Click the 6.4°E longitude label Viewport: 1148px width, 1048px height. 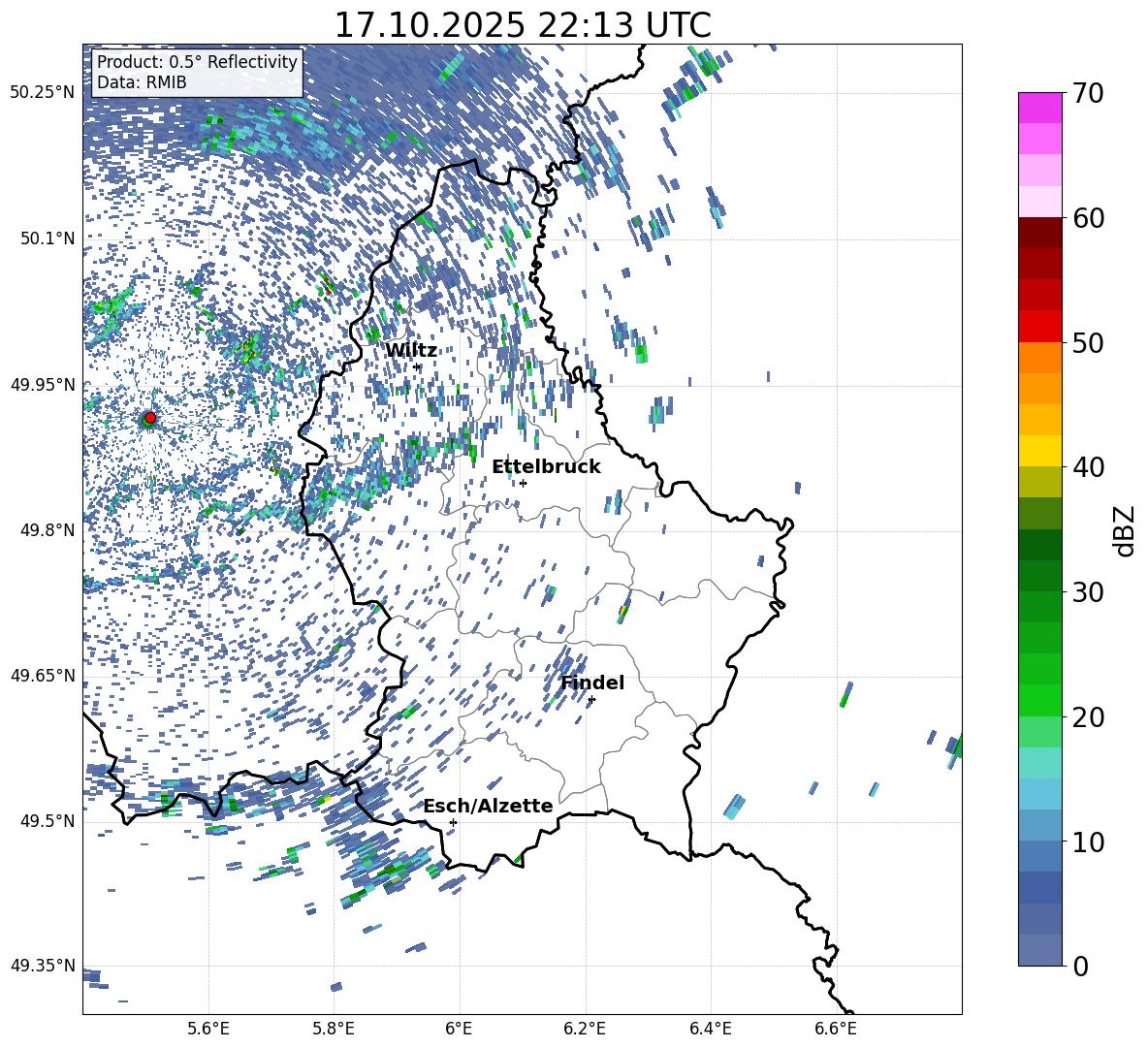click(x=711, y=1029)
